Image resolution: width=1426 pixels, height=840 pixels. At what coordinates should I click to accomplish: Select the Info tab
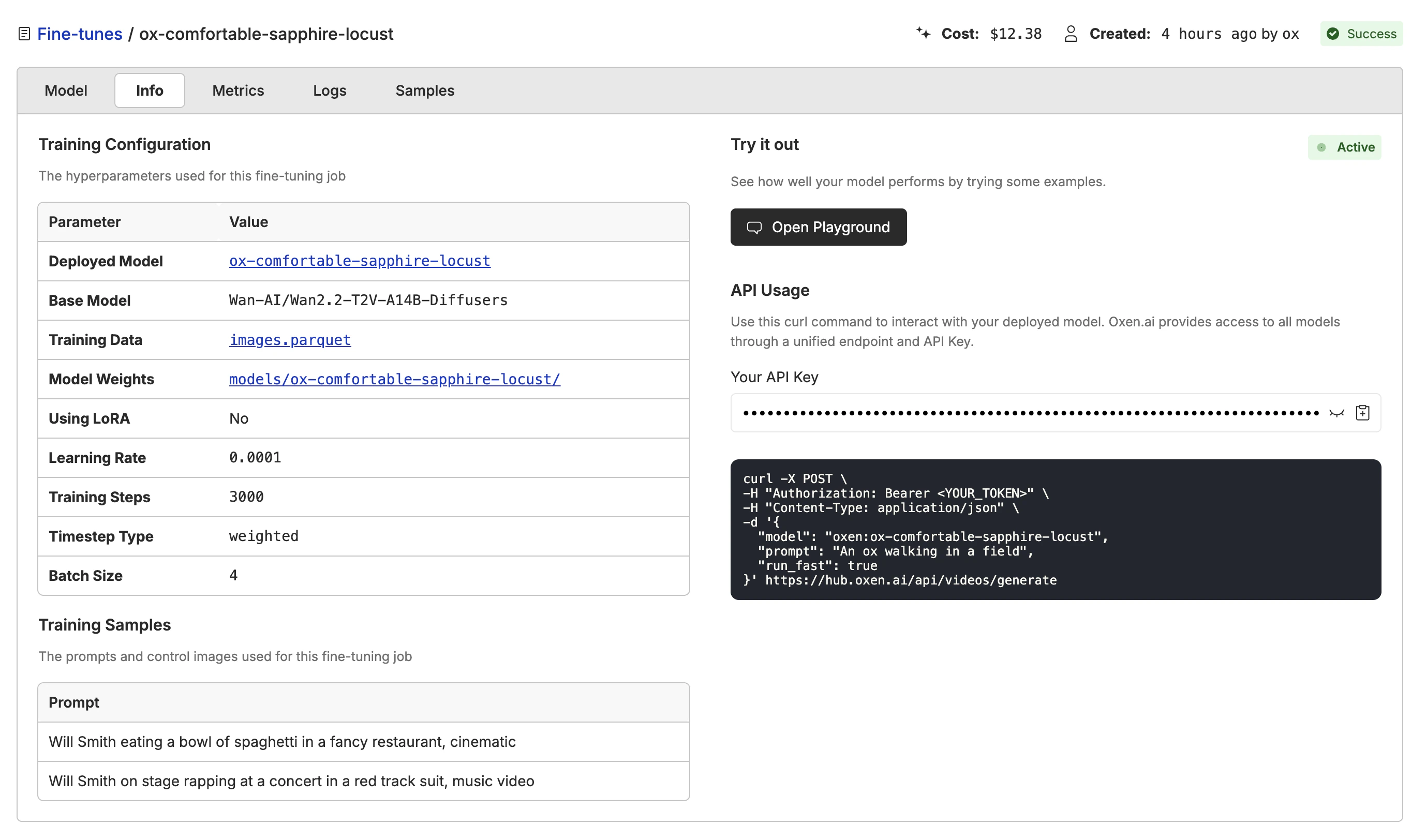[x=150, y=91]
